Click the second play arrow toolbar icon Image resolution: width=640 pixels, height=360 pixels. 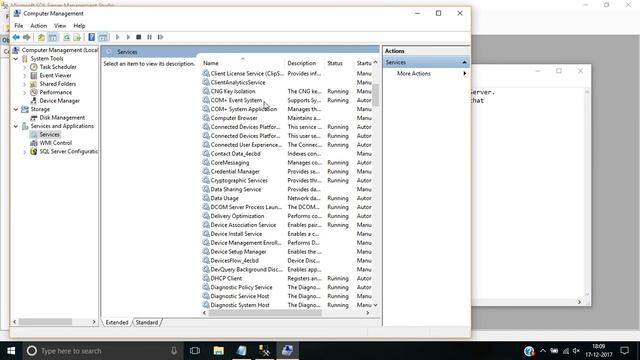point(128,37)
